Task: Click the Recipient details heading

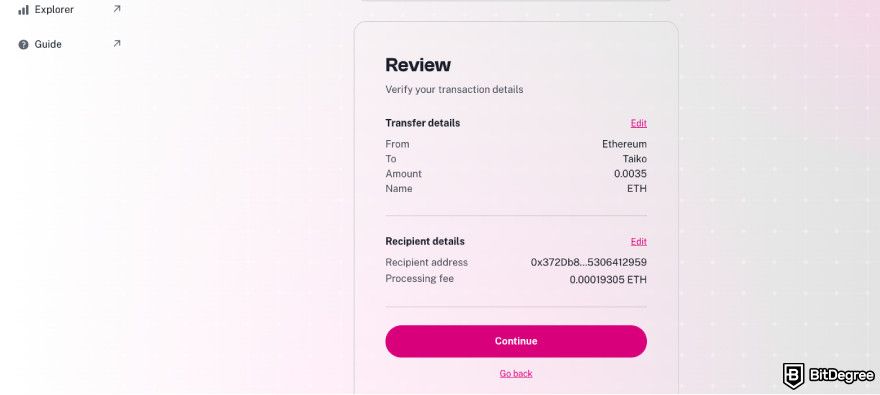Action: click(425, 241)
